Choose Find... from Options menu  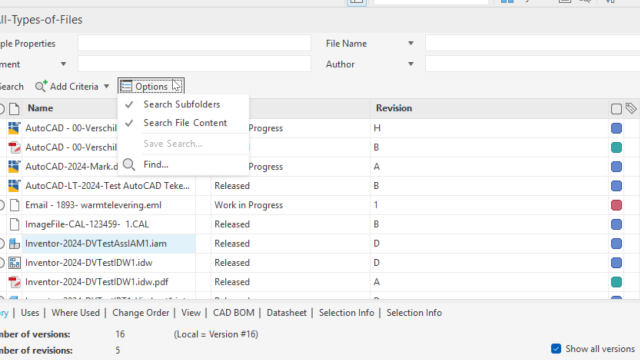156,164
